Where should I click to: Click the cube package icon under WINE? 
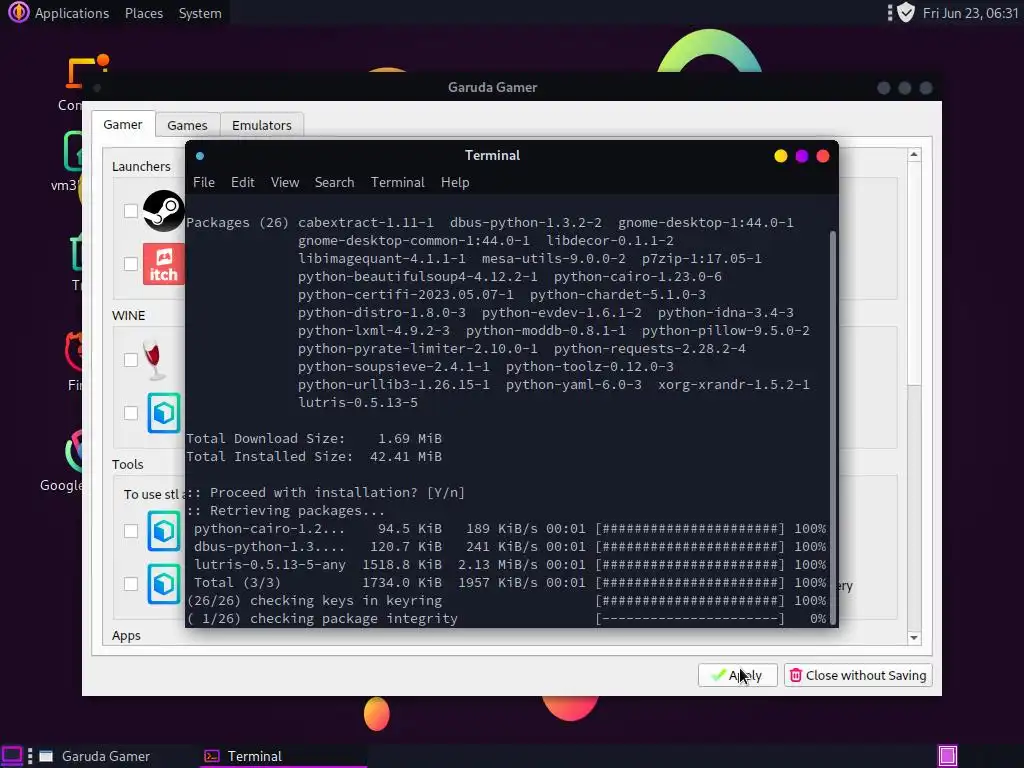(x=163, y=413)
